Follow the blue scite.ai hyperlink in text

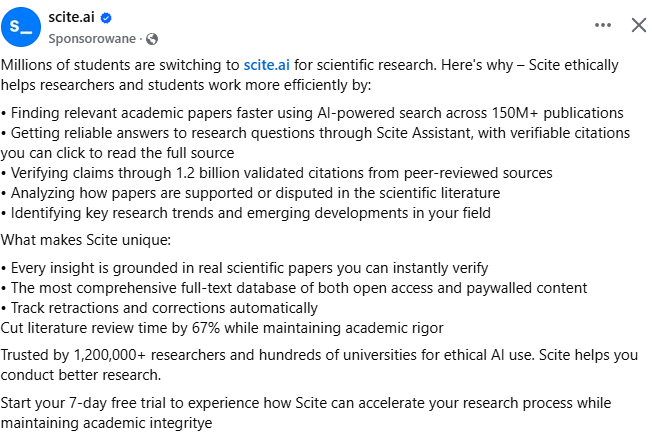point(267,65)
